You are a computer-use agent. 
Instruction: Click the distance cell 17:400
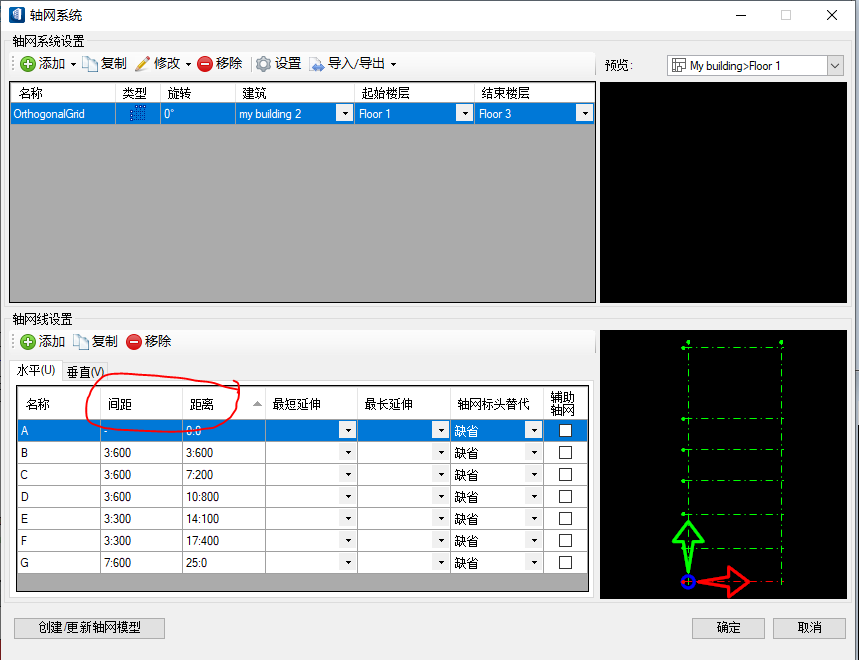pos(224,541)
